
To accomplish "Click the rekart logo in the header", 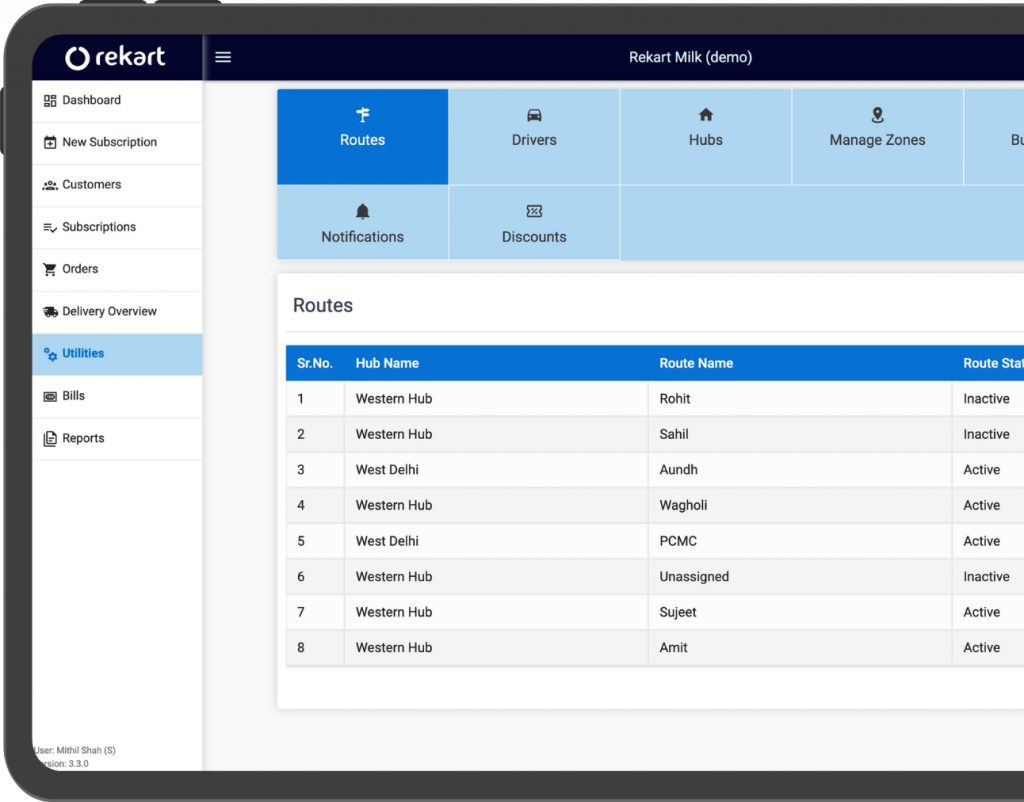I will (x=117, y=57).
